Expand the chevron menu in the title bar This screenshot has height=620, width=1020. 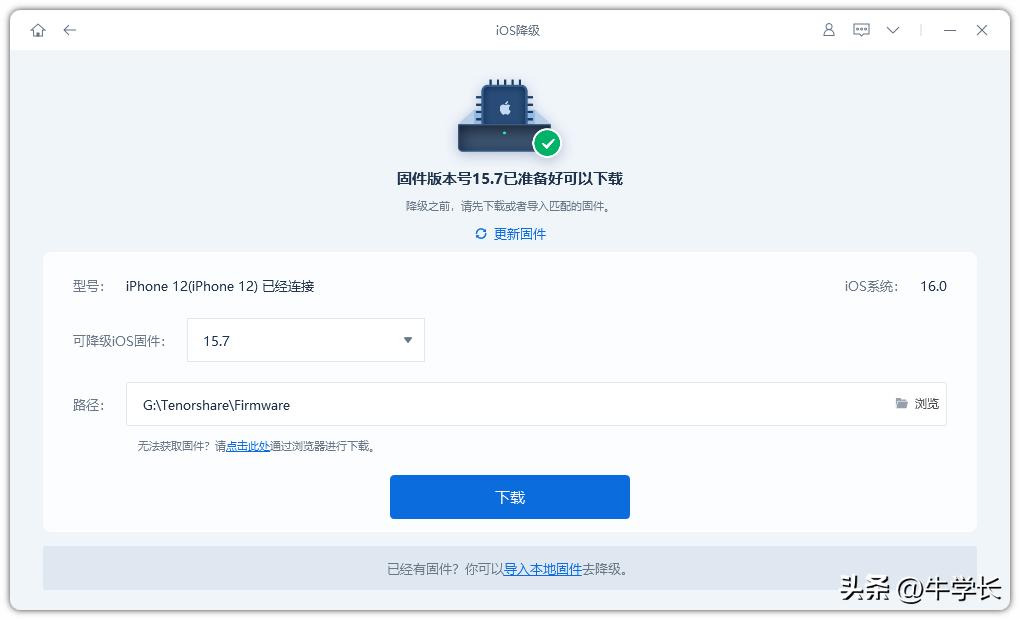pos(893,30)
